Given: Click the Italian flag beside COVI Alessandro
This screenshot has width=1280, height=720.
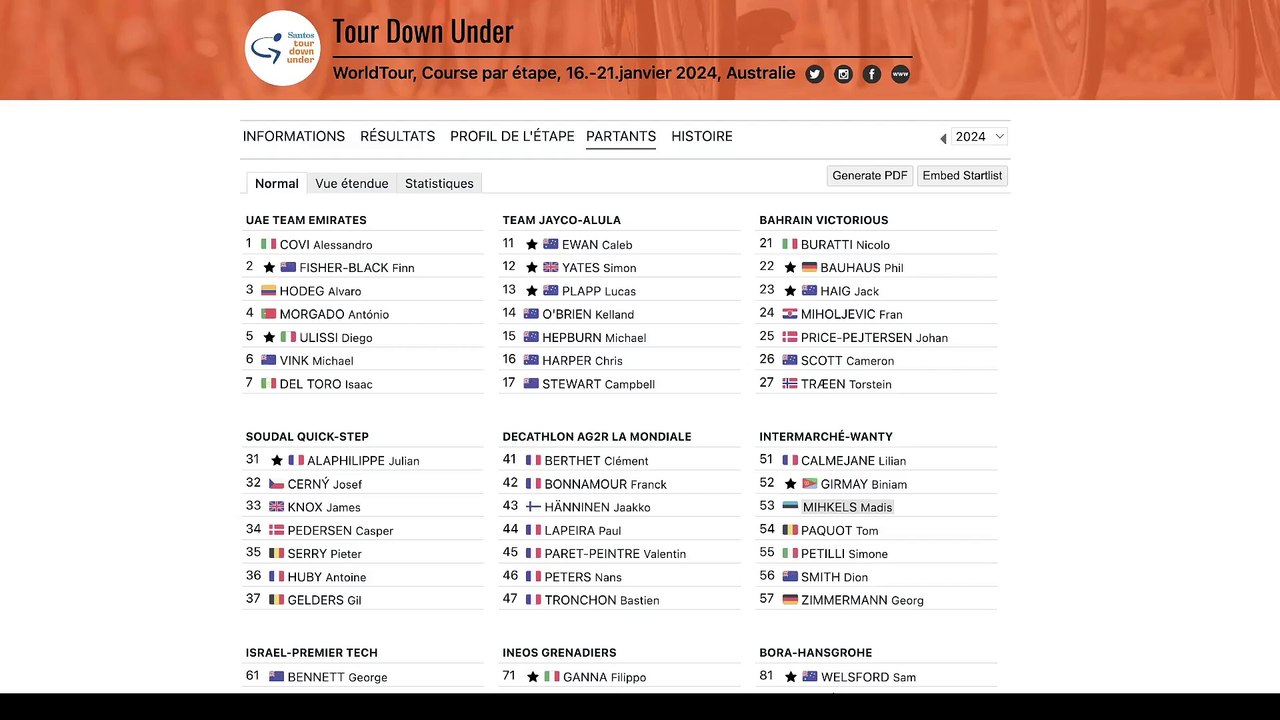Looking at the screenshot, I should (268, 244).
